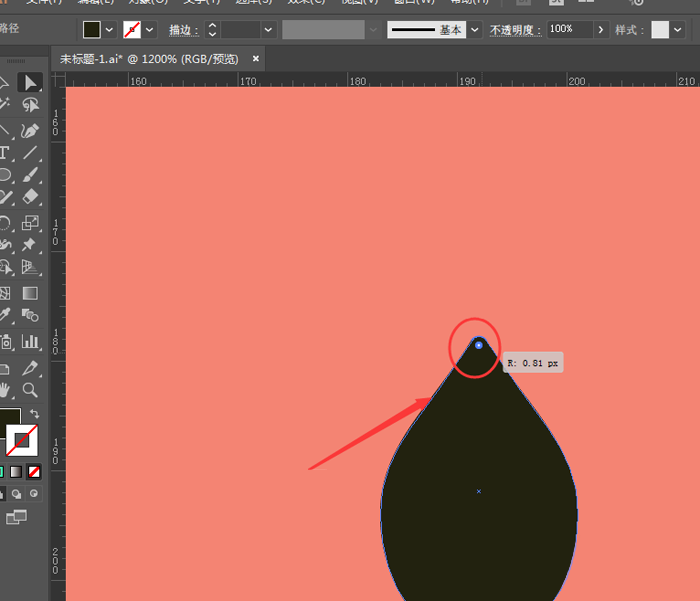This screenshot has height=601, width=700.
Task: Click the dark fill color swatch in control bar
Action: tap(92, 30)
